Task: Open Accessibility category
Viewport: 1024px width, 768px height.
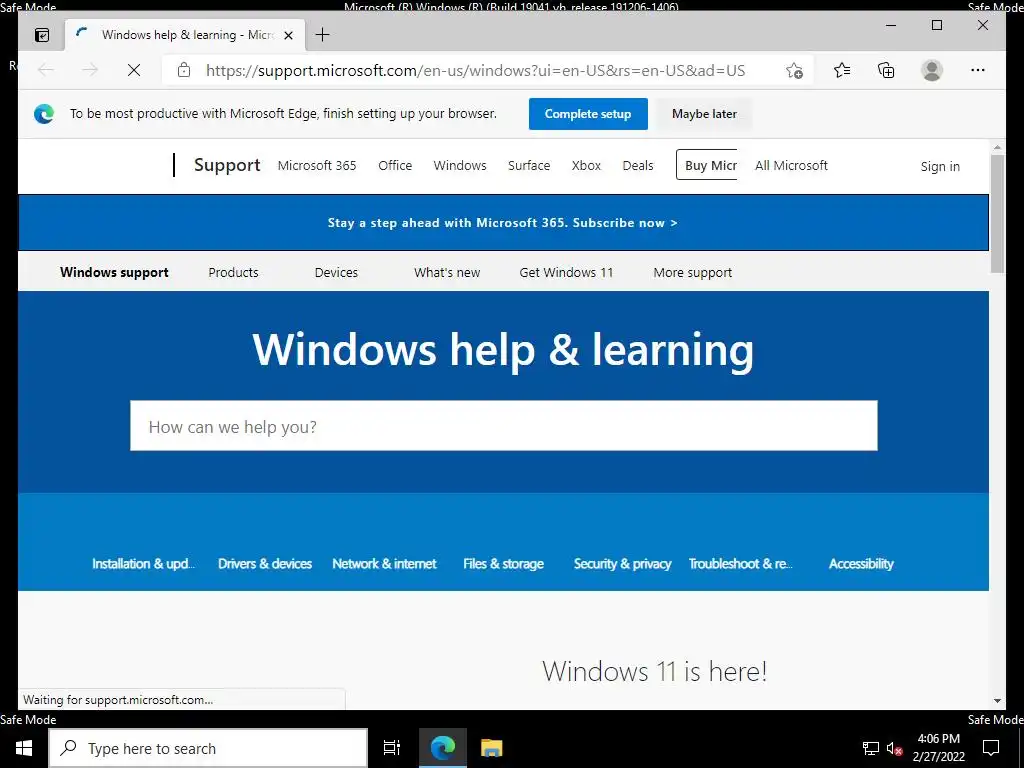Action: coord(861,564)
